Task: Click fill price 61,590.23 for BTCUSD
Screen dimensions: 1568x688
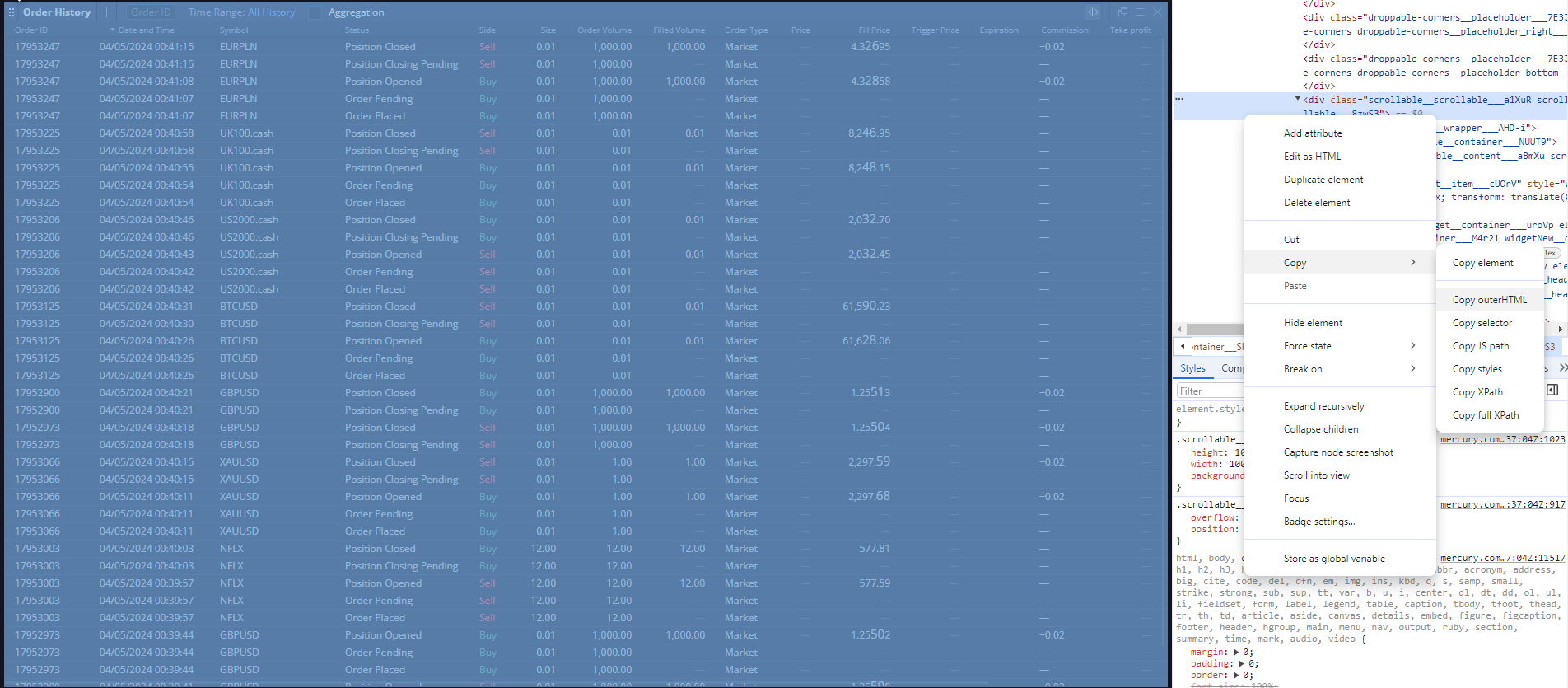Action: tap(866, 306)
